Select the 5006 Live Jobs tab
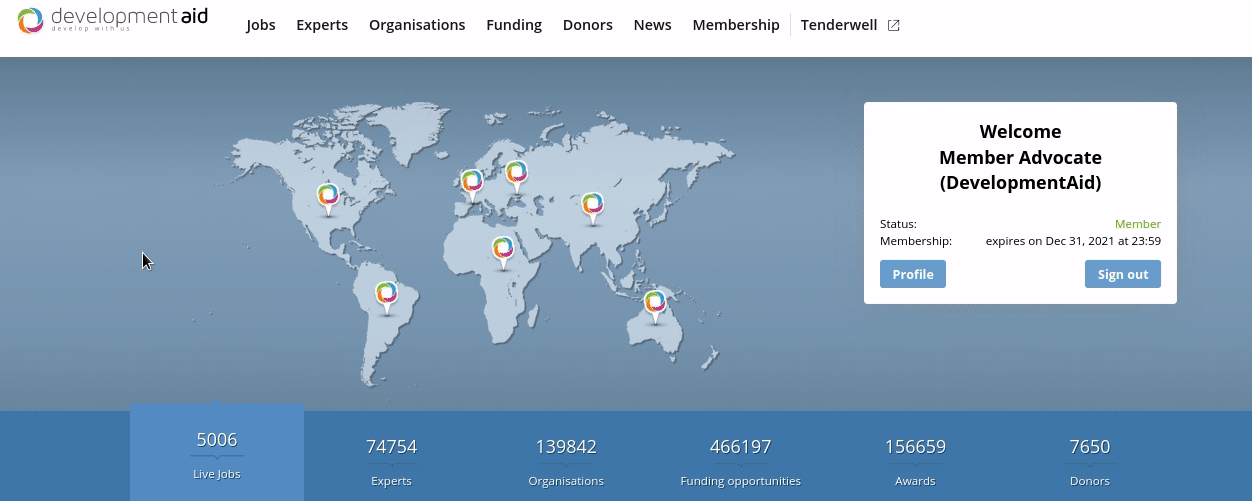 pyautogui.click(x=217, y=455)
